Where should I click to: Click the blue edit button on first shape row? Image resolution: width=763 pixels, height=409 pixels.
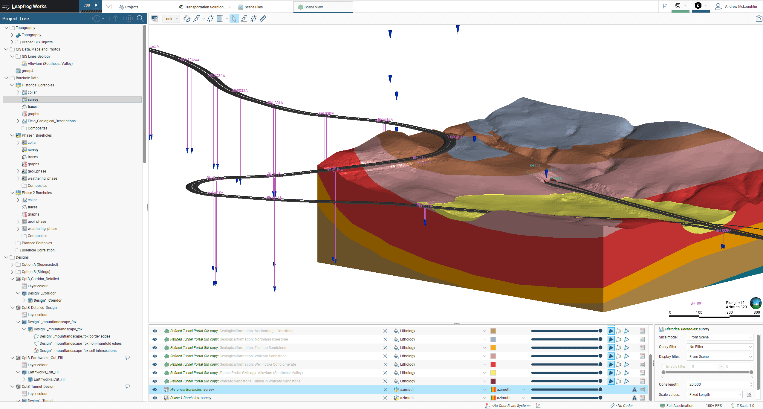pyautogui.click(x=611, y=329)
